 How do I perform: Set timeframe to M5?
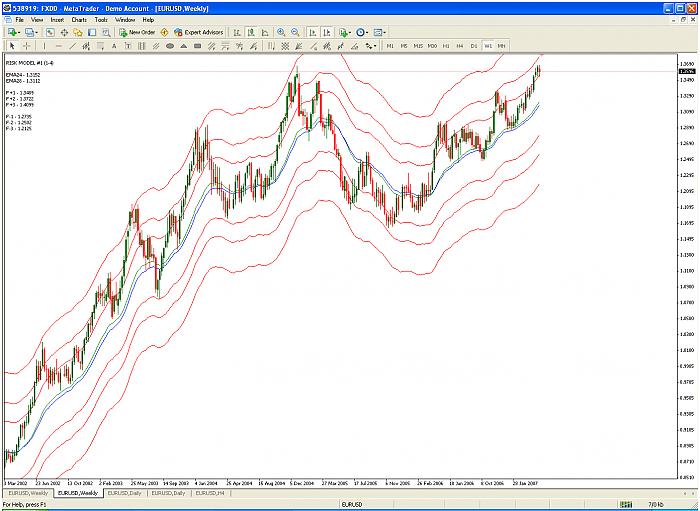[404, 46]
